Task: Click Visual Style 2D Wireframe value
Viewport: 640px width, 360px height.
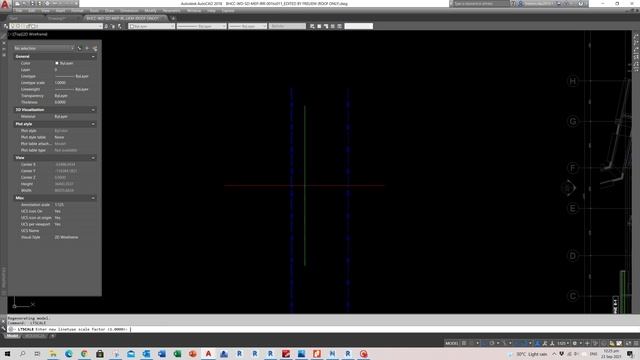Action: pyautogui.click(x=67, y=237)
